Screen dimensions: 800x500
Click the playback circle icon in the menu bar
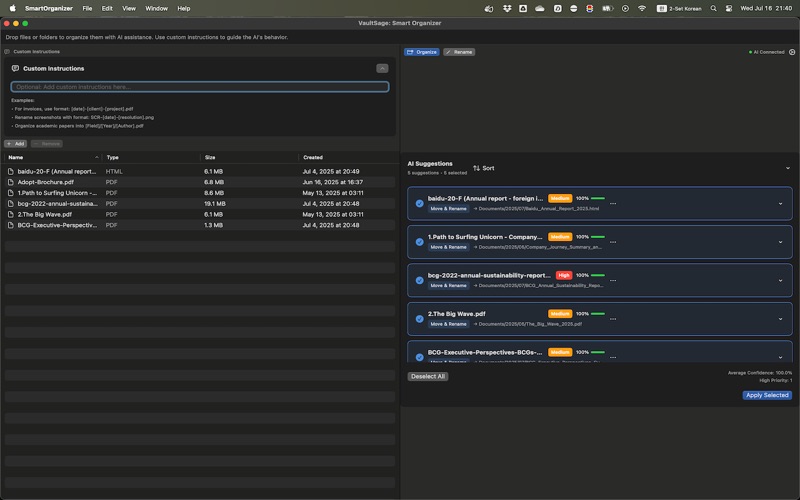tap(625, 8)
